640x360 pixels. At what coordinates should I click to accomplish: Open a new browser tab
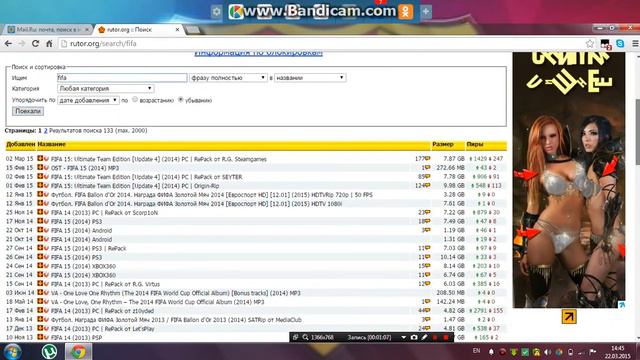coord(193,29)
